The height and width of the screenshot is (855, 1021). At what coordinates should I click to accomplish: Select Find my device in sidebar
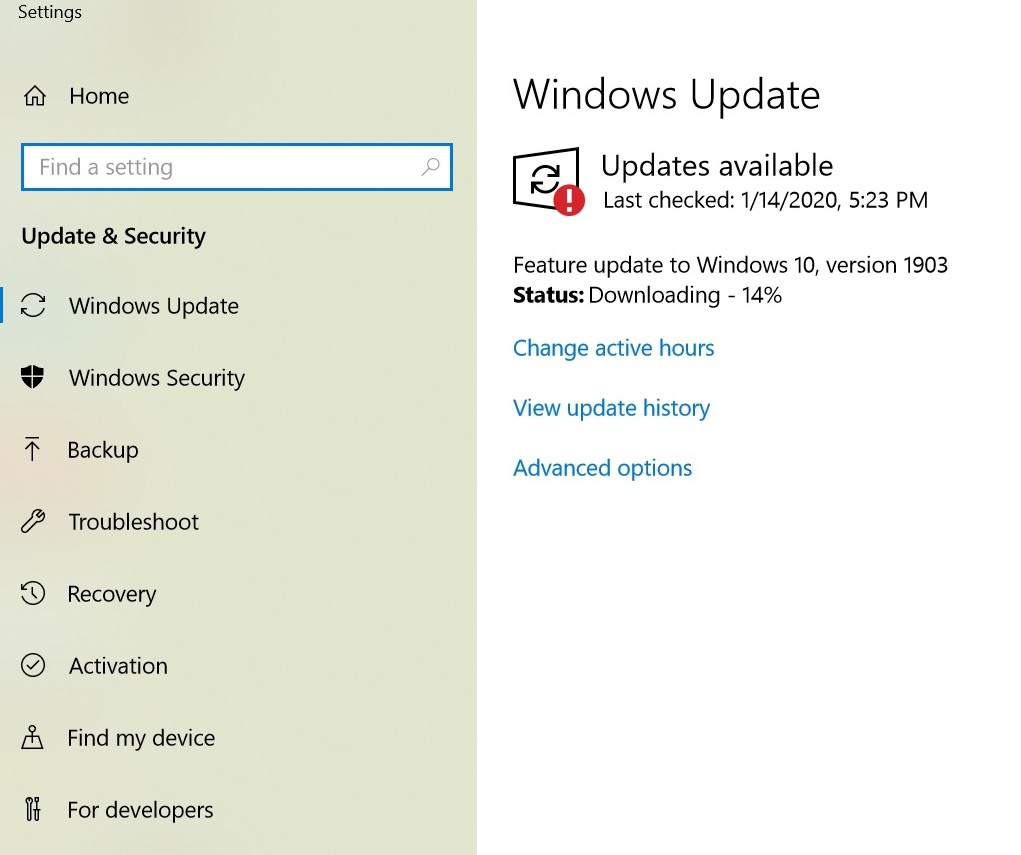(141, 738)
